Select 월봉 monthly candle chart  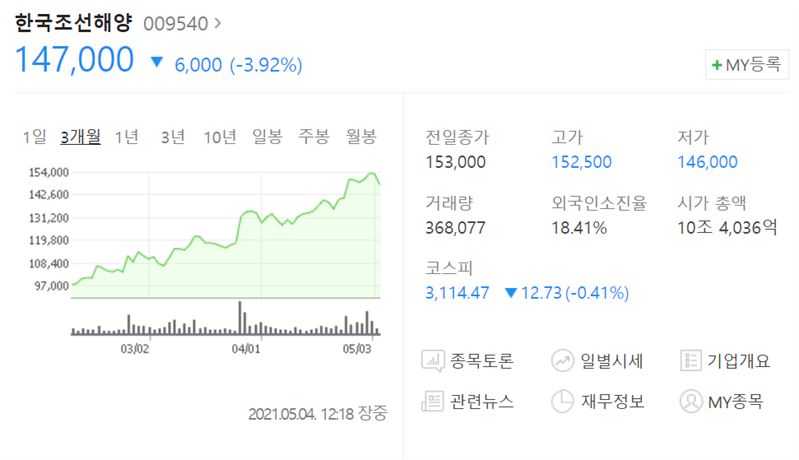tap(360, 137)
